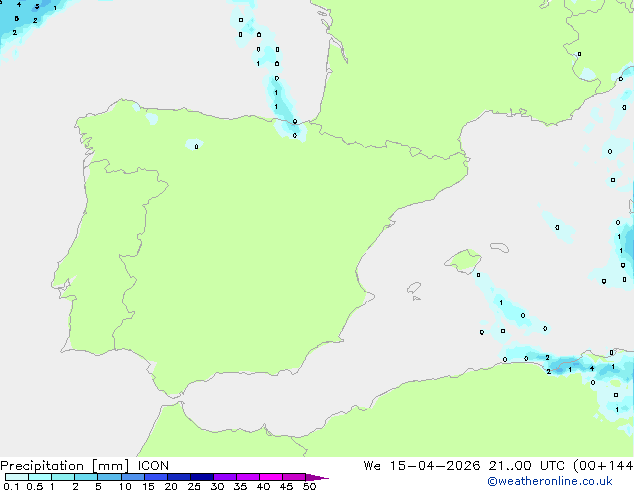The image size is (634, 490).
Task: Click the "0.5" legend scale label
Action: click(34, 486)
